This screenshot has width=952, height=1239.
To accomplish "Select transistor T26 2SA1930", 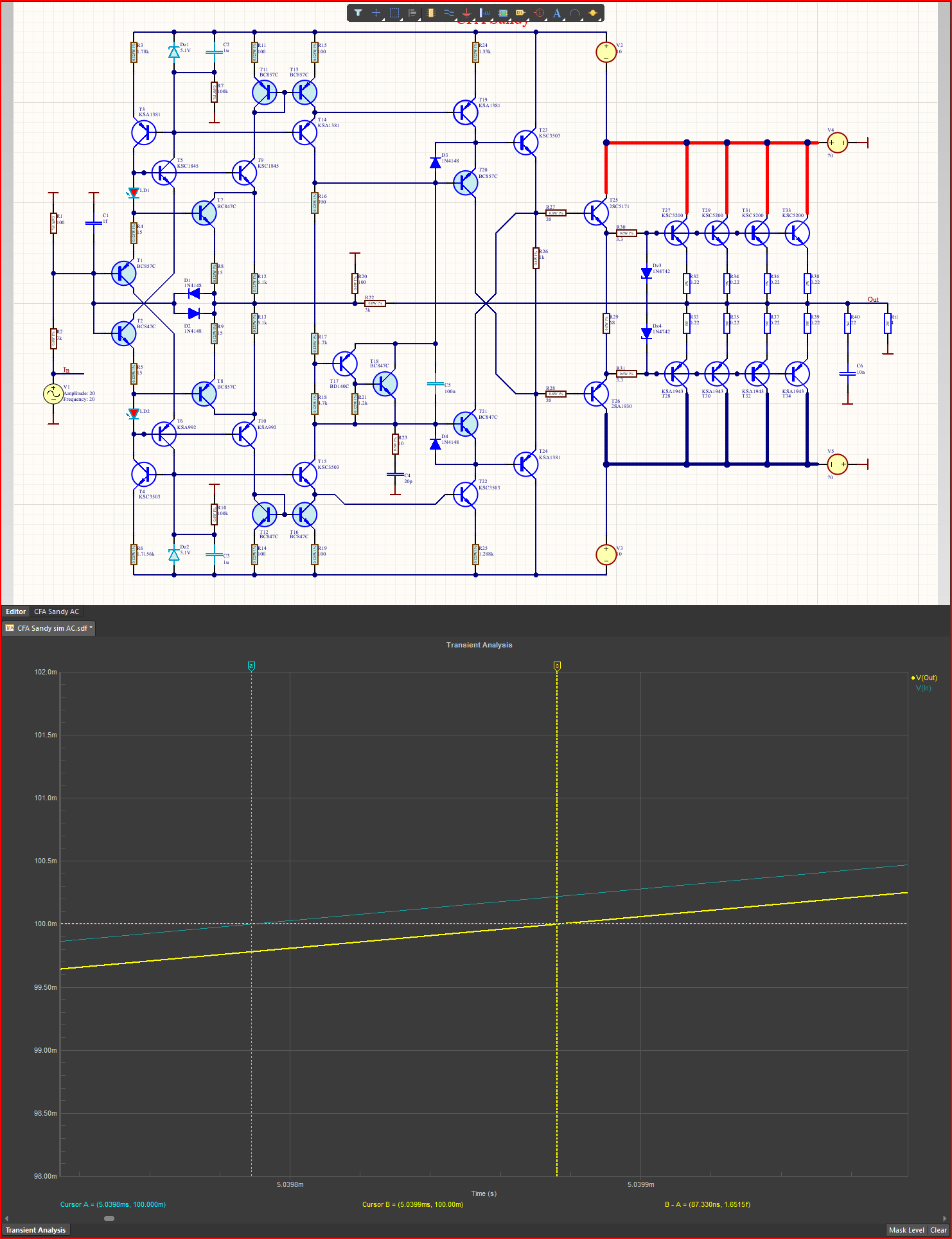I will [596, 394].
